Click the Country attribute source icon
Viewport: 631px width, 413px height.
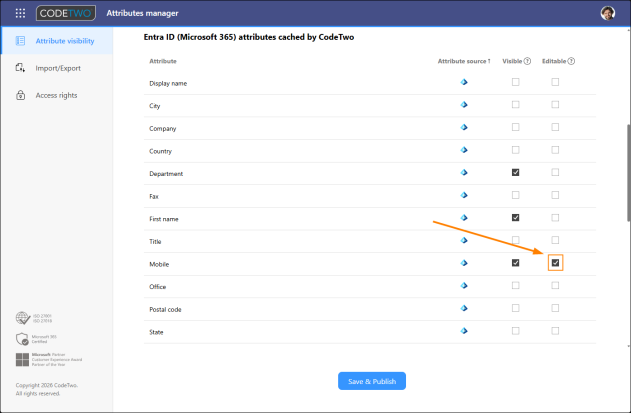[464, 150]
